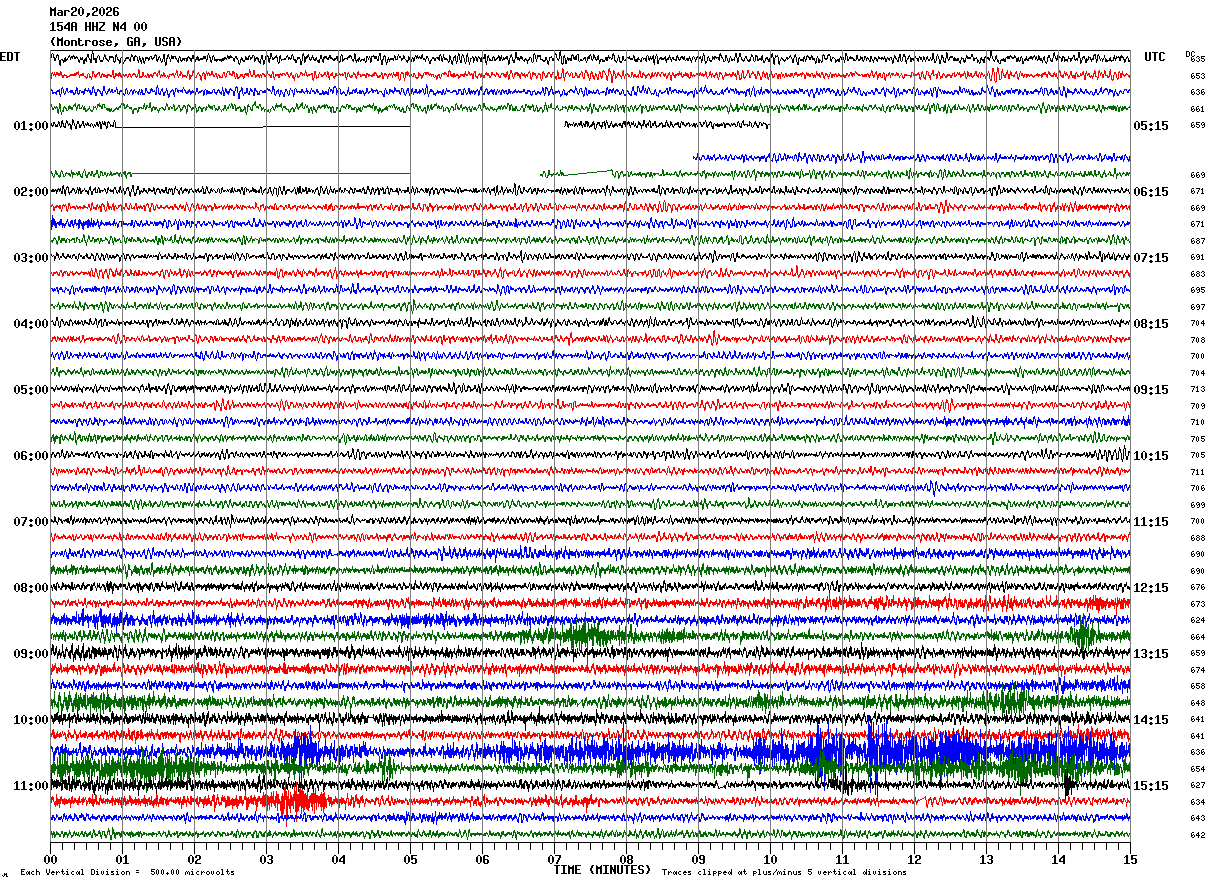Viewport: 1210px width, 886px height.
Task: Click DC offset value 688
Action: pyautogui.click(x=1197, y=538)
